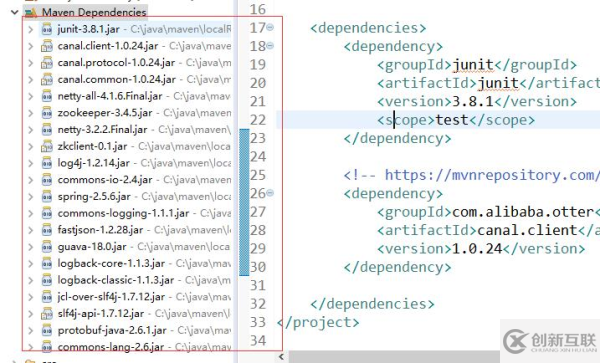Viewport: 600px width, 363px height.
Task: Expand the log4j-1.2.14.jar node
Action: (31, 163)
